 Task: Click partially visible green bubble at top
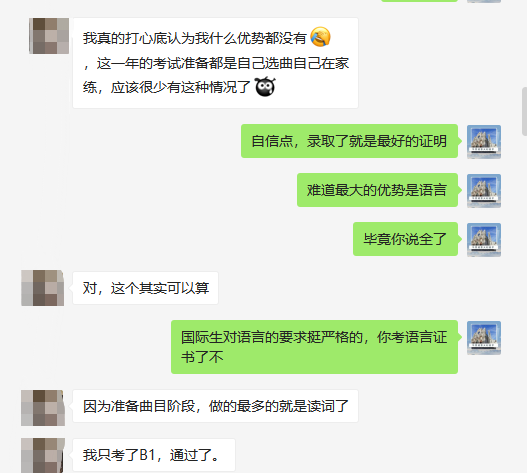point(419,1)
